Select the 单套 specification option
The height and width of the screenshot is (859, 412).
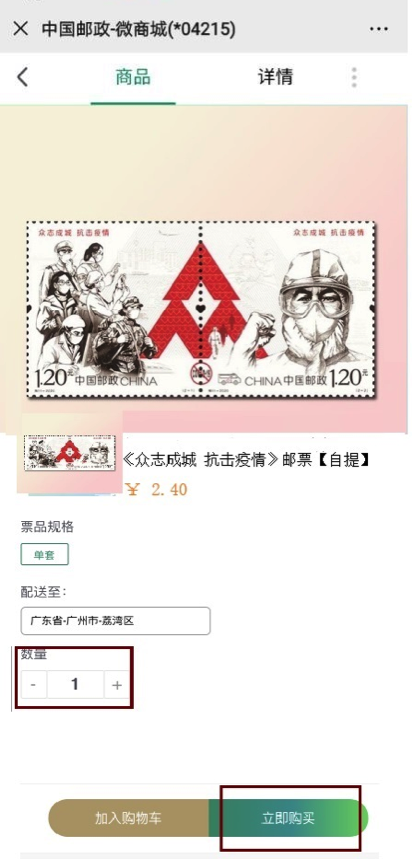(x=44, y=554)
